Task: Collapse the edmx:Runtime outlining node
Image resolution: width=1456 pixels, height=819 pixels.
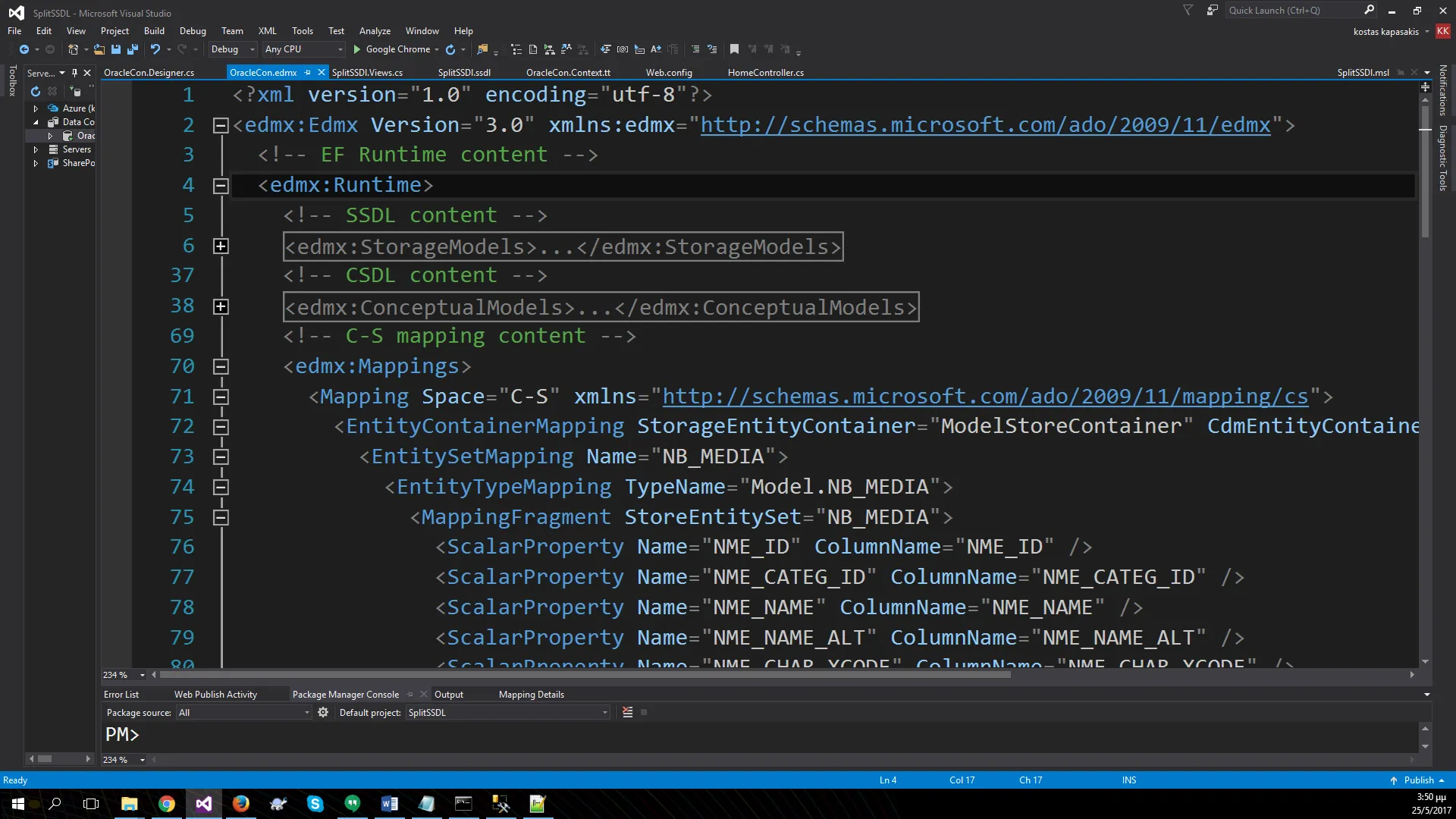Action: pos(221,186)
